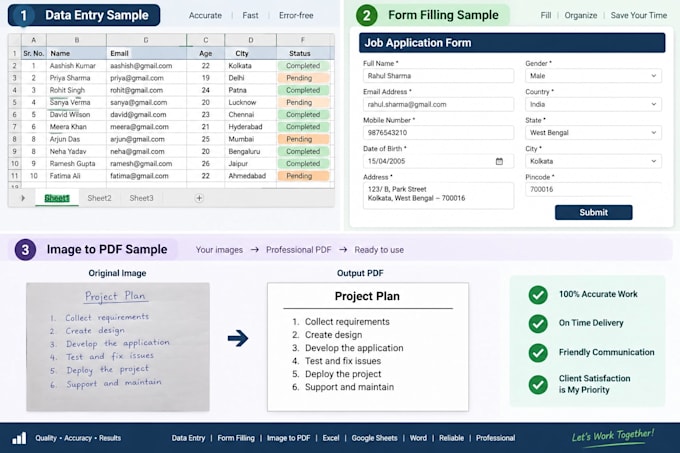Click the Image to PDF footer link
Screen dimensions: 680x453
point(288,438)
